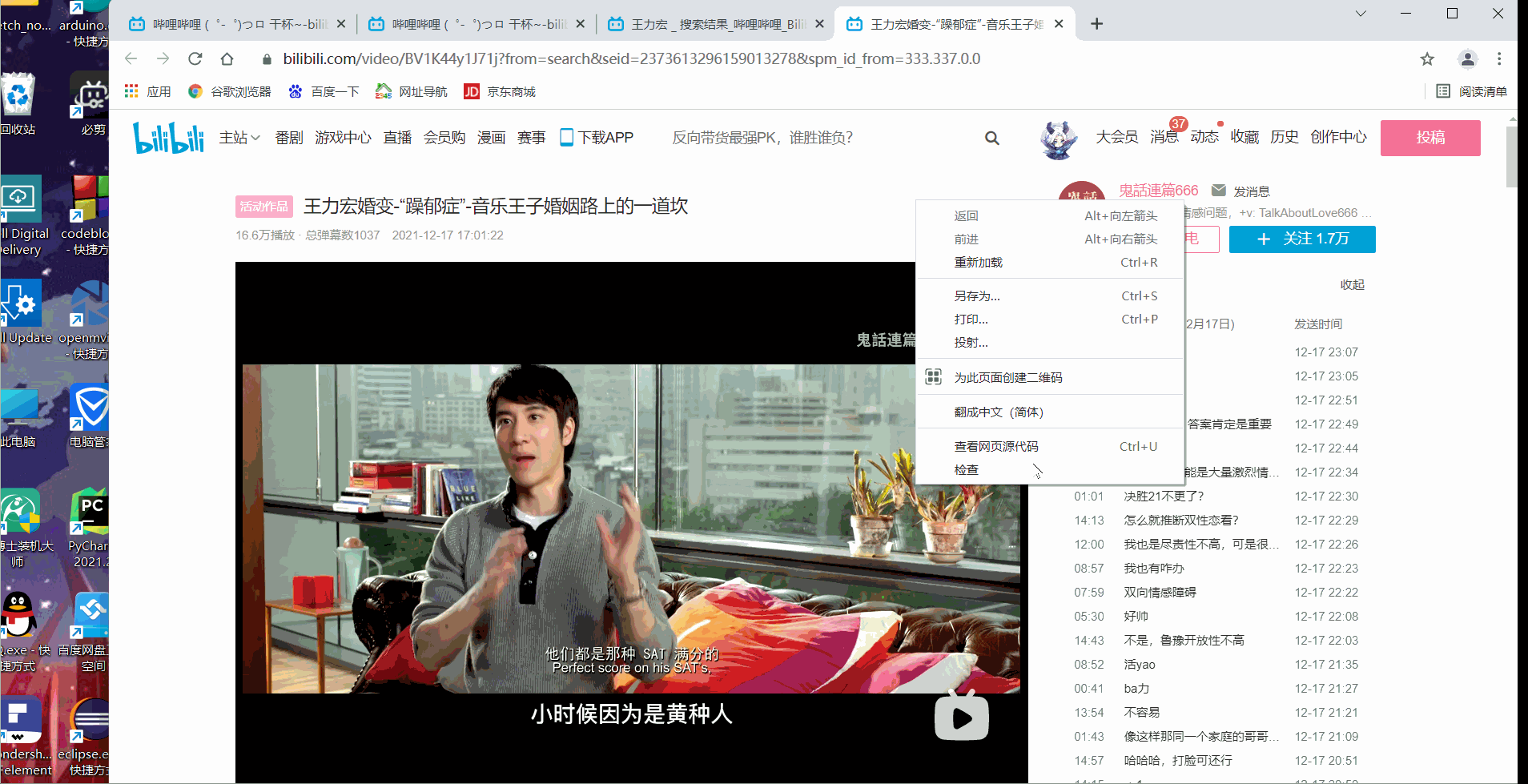Click the browser home icon
Screen dimensions: 1528x784
tap(227, 58)
